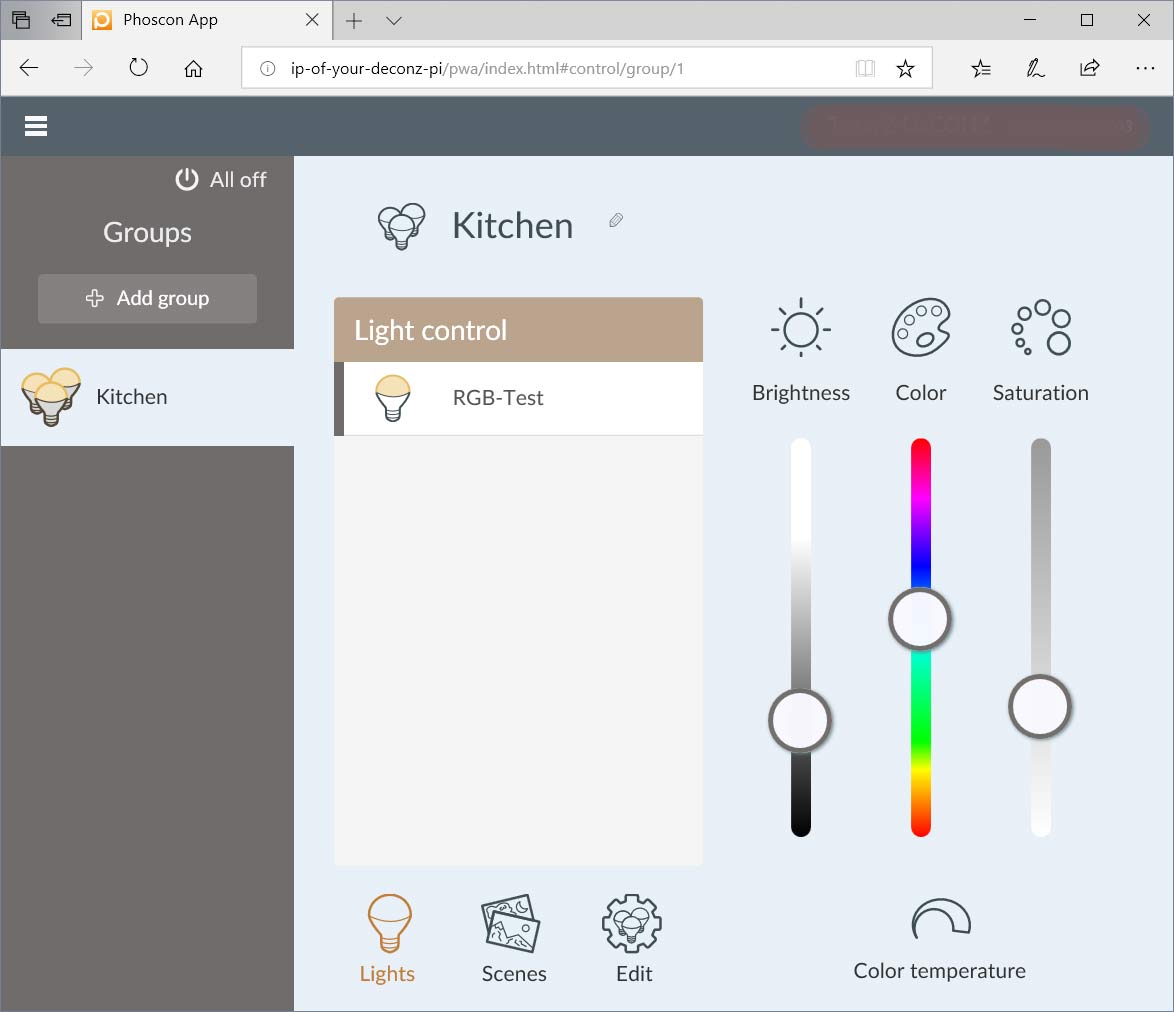Click the Brightness sun icon
Viewport: 1174px width, 1012px height.
800,328
